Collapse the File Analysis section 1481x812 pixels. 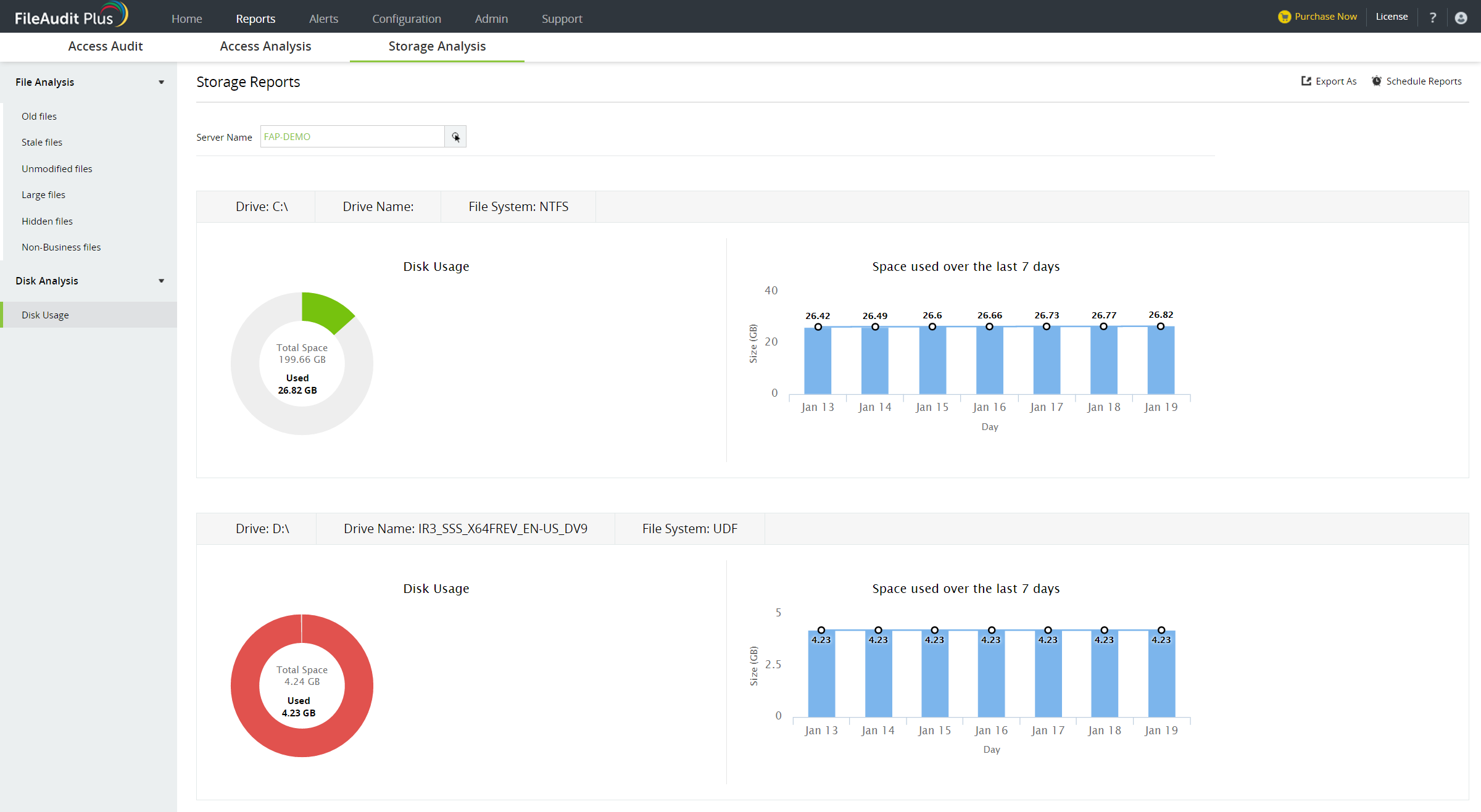(161, 82)
